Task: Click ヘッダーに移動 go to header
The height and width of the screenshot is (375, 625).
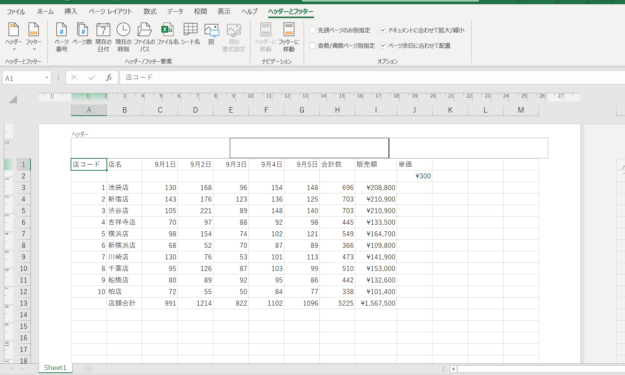Action: pyautogui.click(x=265, y=37)
